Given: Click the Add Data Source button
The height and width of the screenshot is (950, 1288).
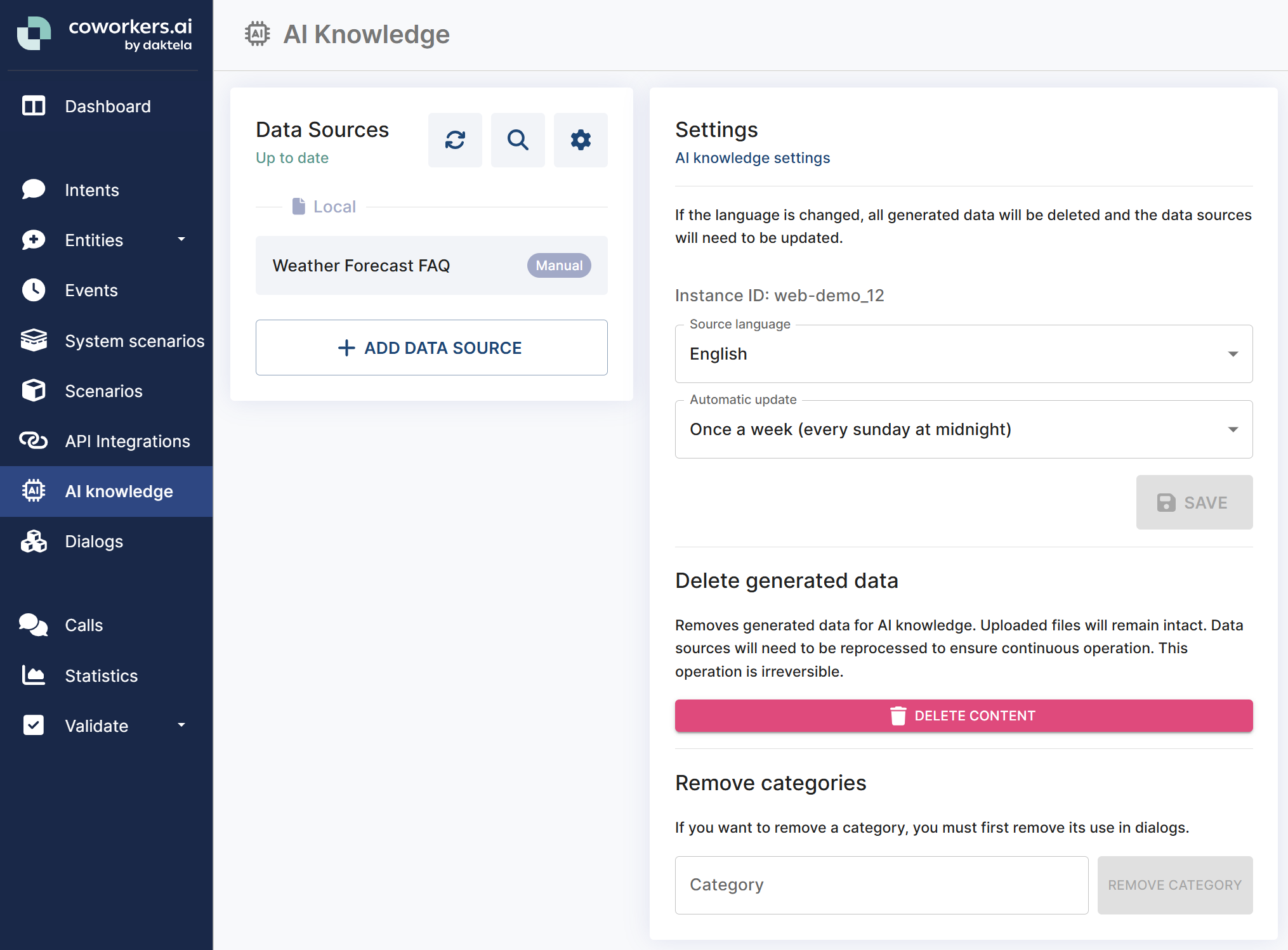Looking at the screenshot, I should (x=431, y=348).
